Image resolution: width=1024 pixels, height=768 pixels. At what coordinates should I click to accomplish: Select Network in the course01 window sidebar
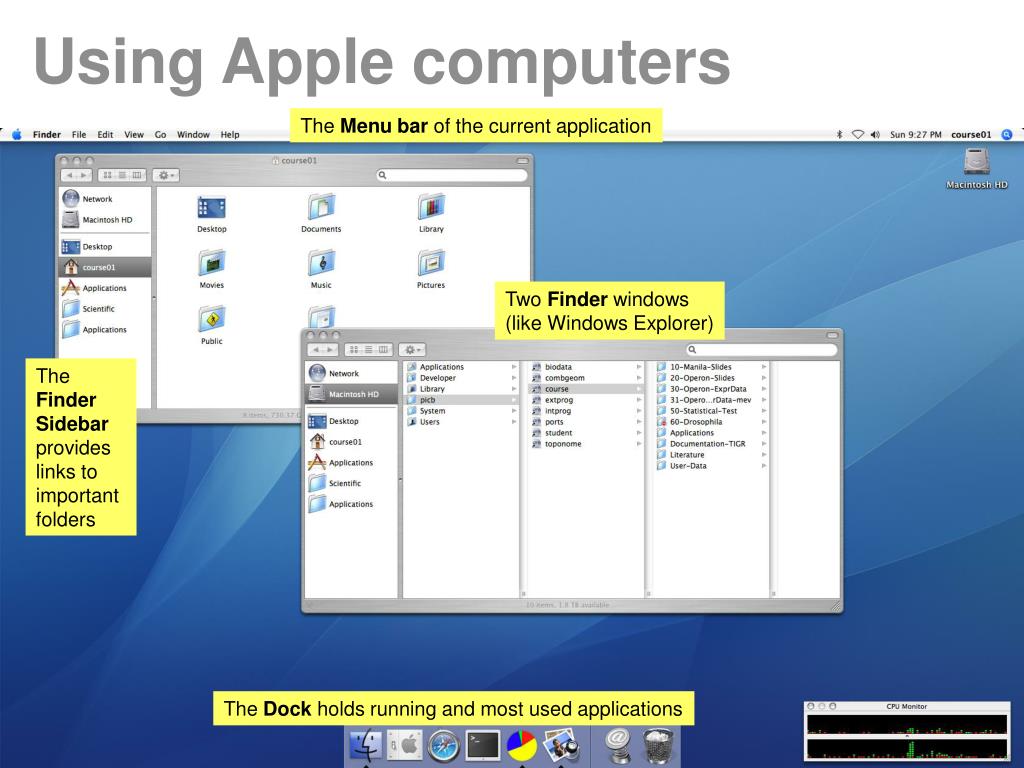[104, 199]
